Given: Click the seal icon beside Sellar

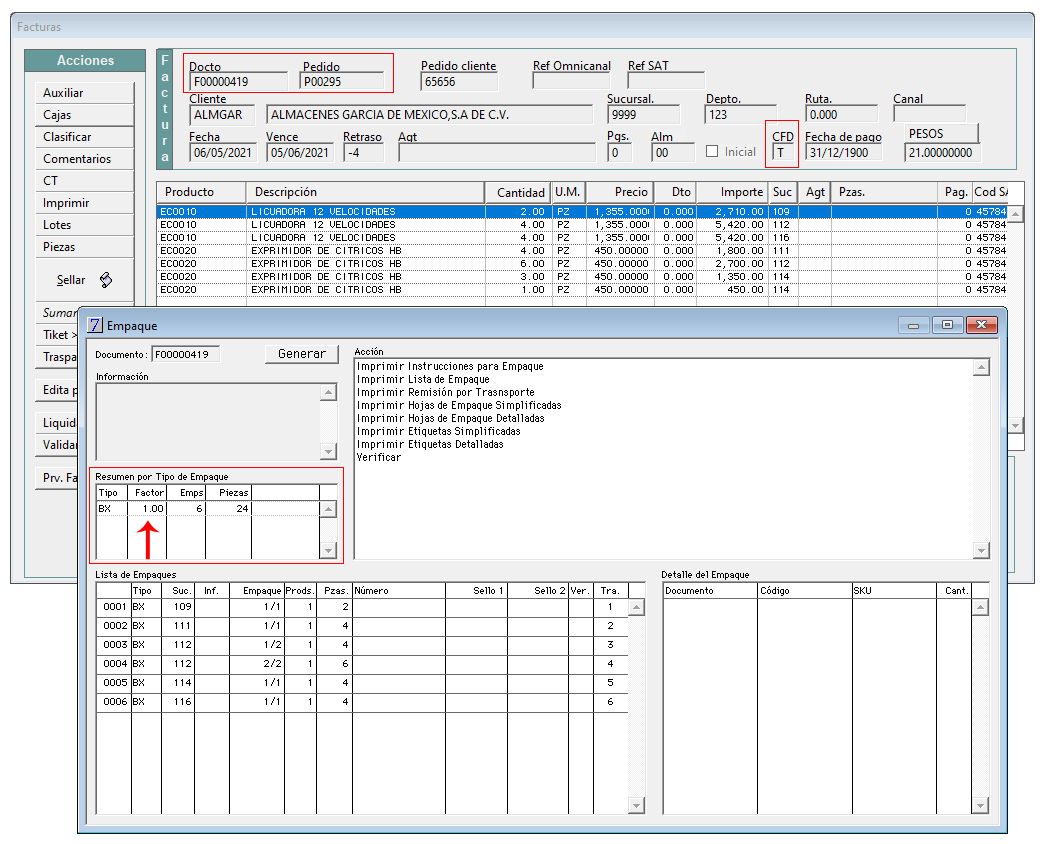Looking at the screenshot, I should click(105, 280).
